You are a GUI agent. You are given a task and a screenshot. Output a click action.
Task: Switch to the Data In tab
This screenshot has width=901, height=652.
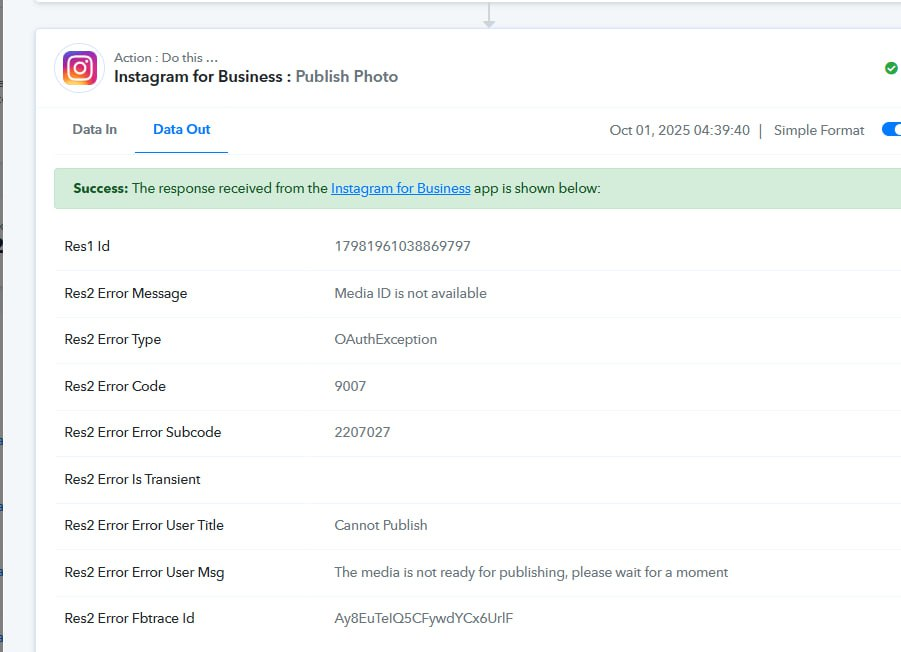95,130
